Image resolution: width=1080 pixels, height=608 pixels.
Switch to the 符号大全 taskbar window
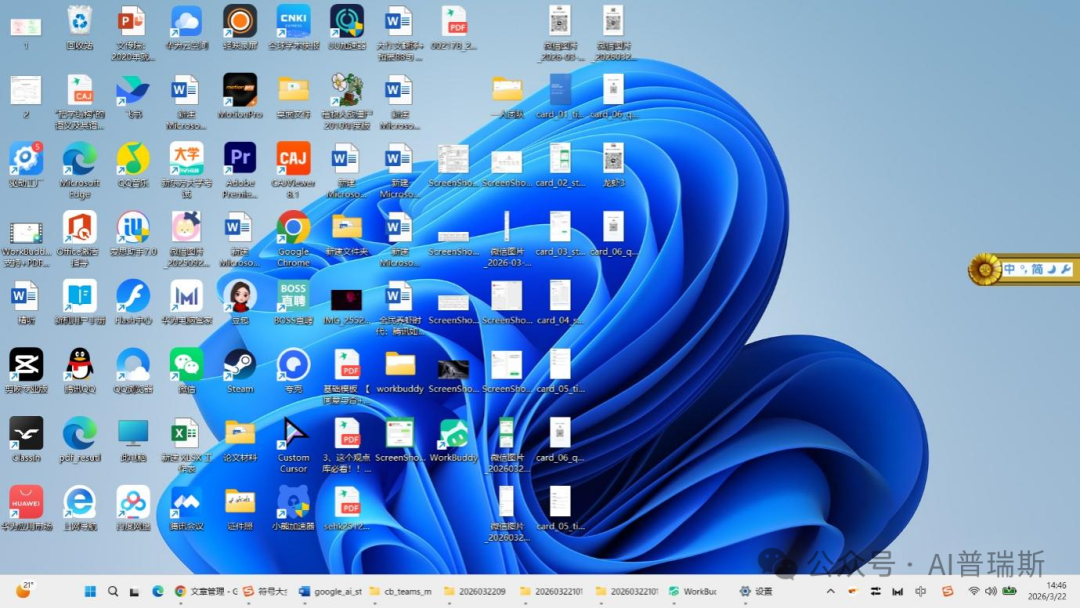[x=265, y=591]
